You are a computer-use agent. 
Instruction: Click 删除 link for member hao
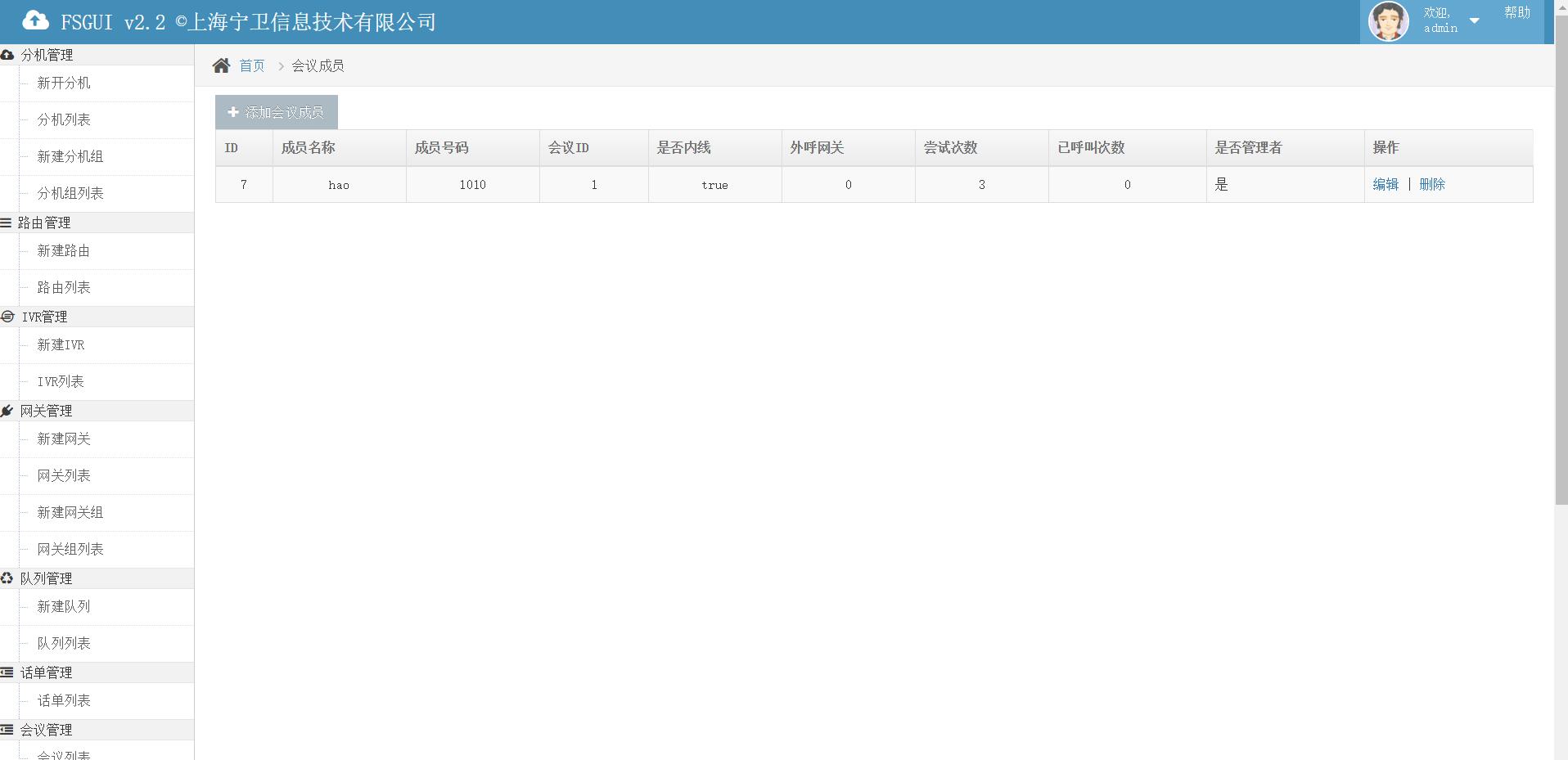(x=1431, y=185)
